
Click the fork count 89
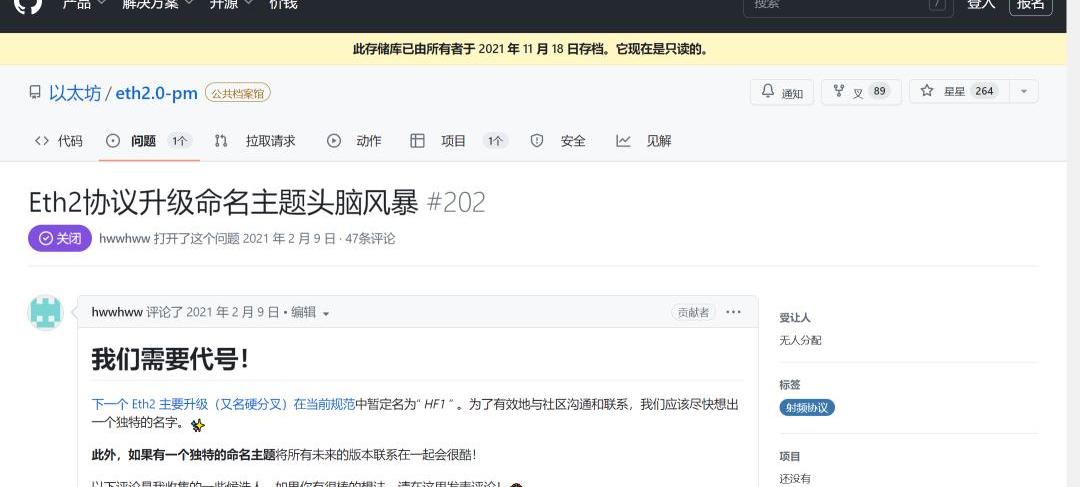click(879, 91)
